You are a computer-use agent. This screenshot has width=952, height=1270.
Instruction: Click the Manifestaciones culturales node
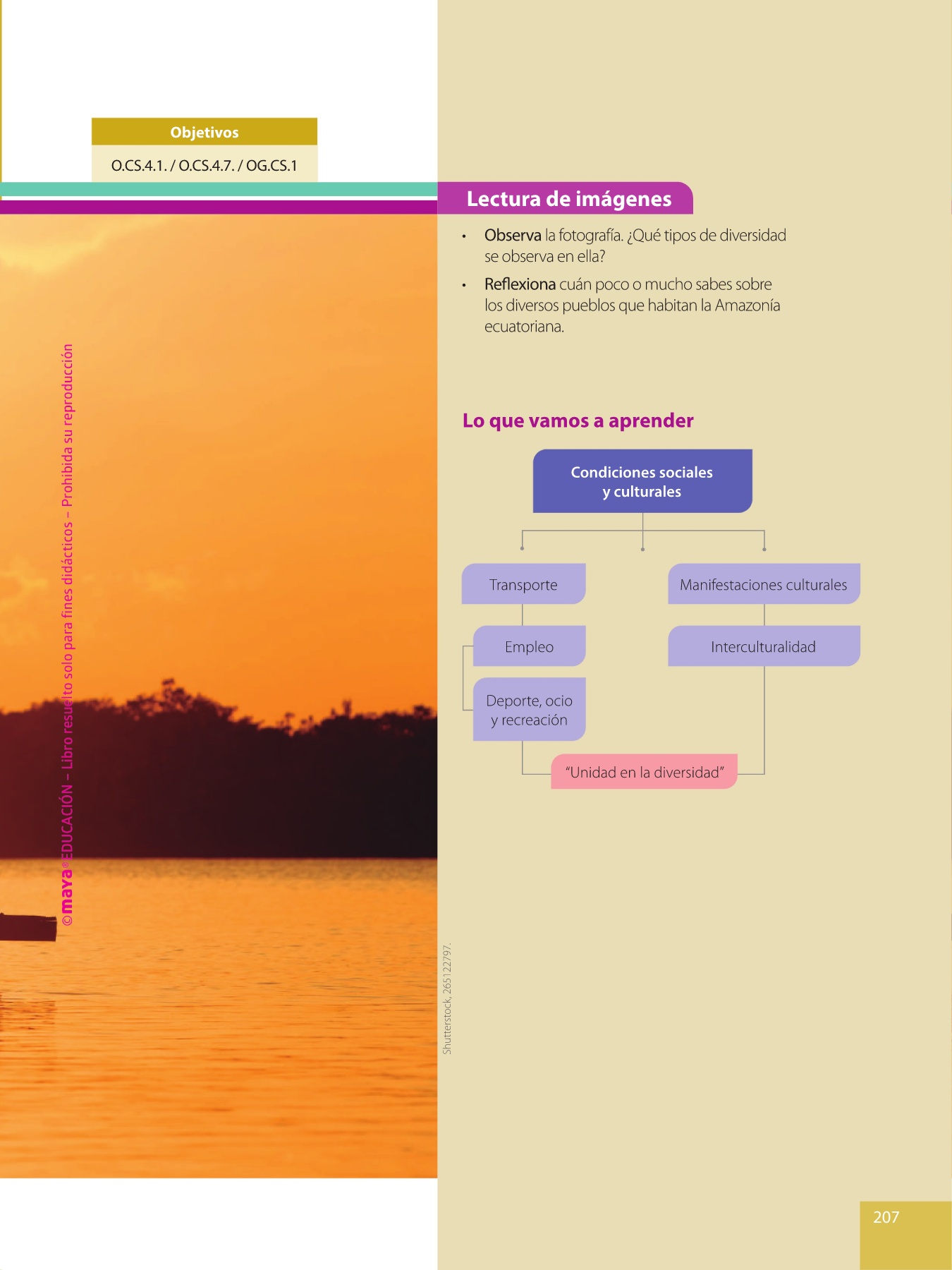click(763, 585)
